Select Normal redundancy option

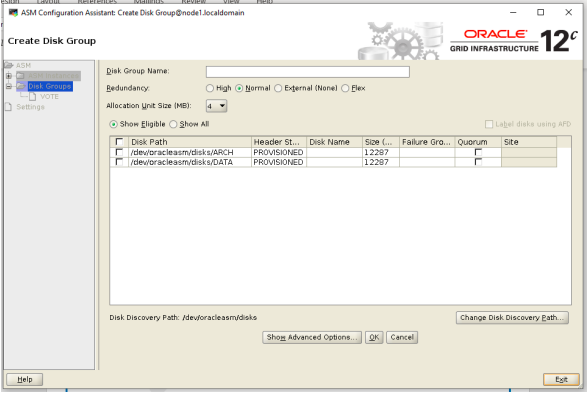coord(239,88)
